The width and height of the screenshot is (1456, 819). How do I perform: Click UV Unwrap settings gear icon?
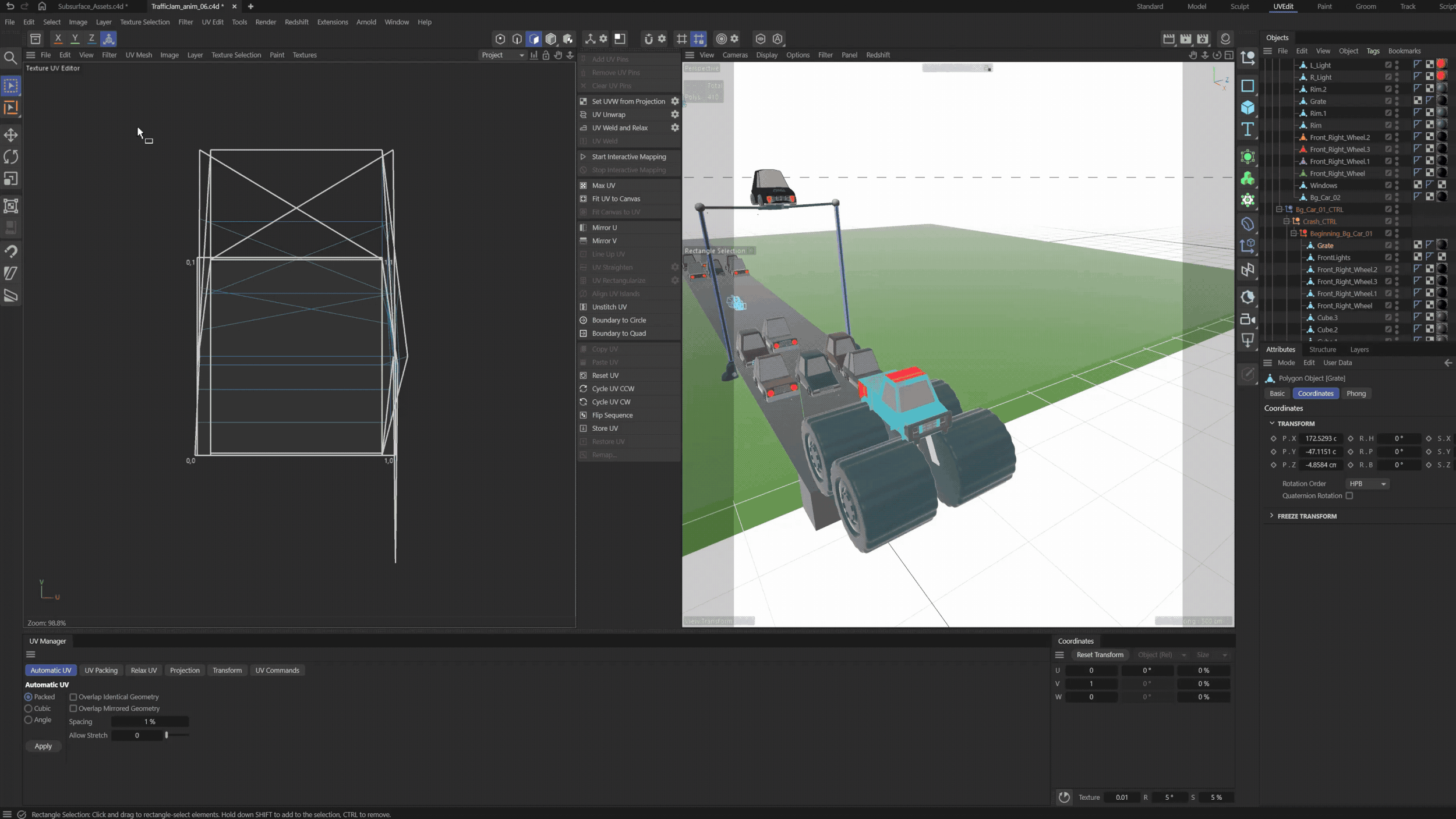coord(675,115)
